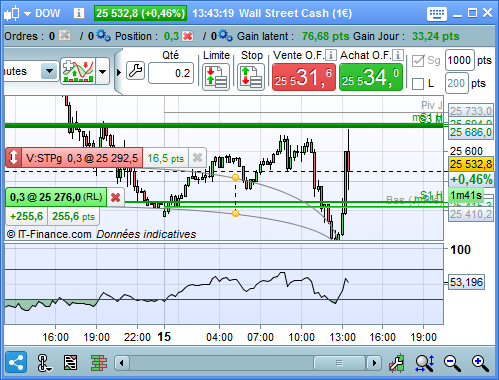
Task: Click the horizontal chart scrollbar thumb
Action: (339, 363)
